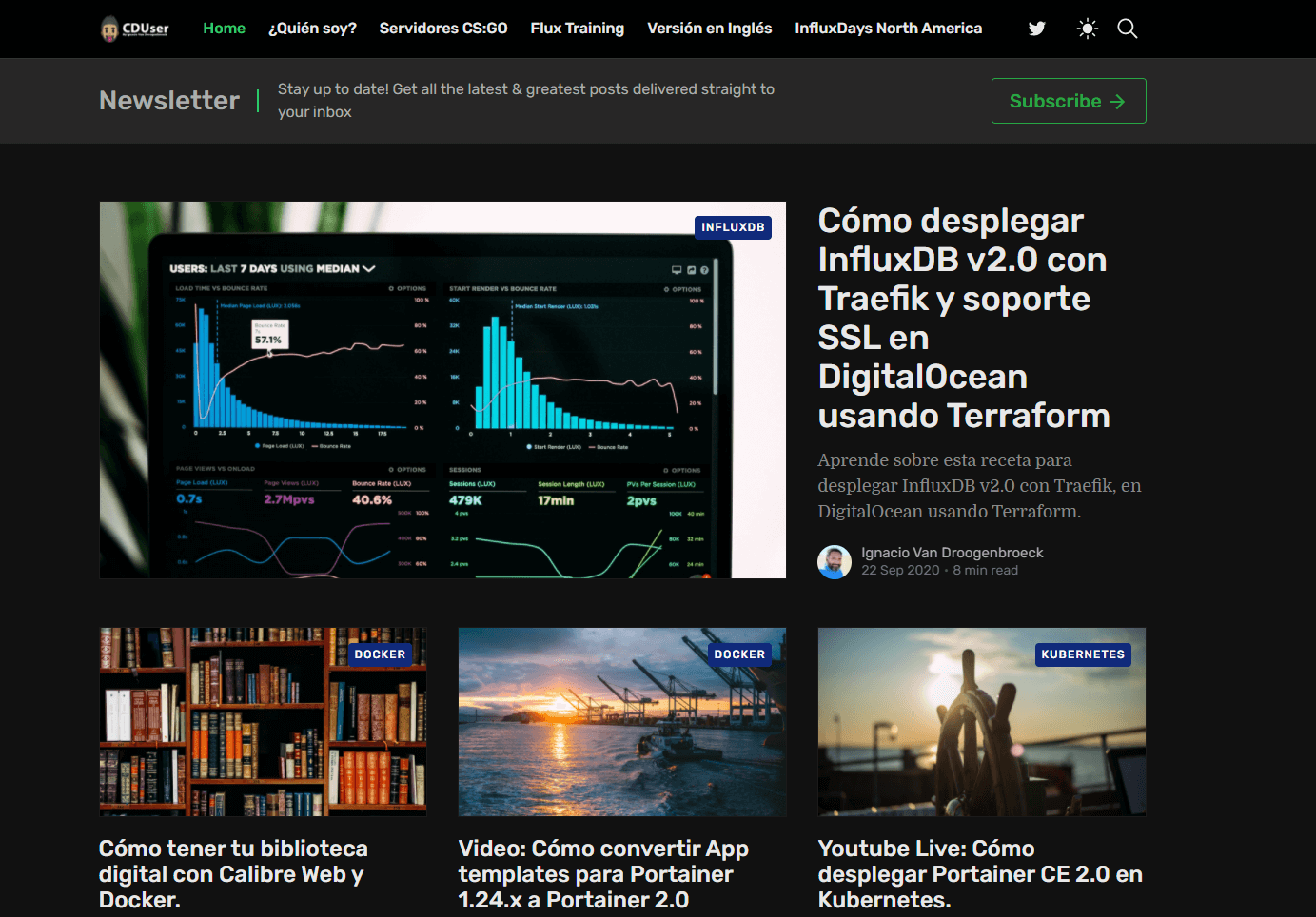Open the ship wheel Kubernetes thumbnail

coord(982,722)
